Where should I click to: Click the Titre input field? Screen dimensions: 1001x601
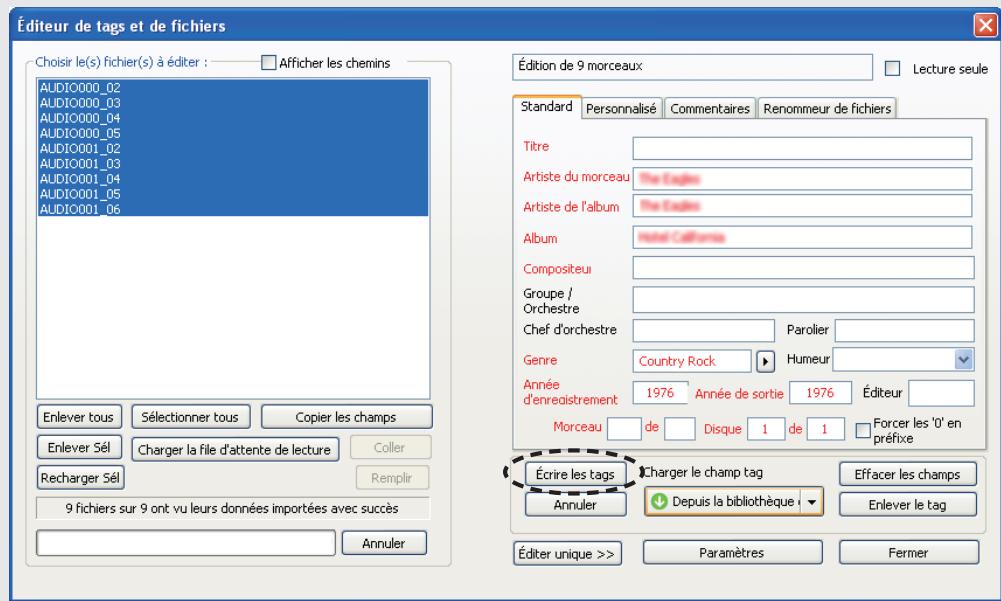tap(802, 148)
